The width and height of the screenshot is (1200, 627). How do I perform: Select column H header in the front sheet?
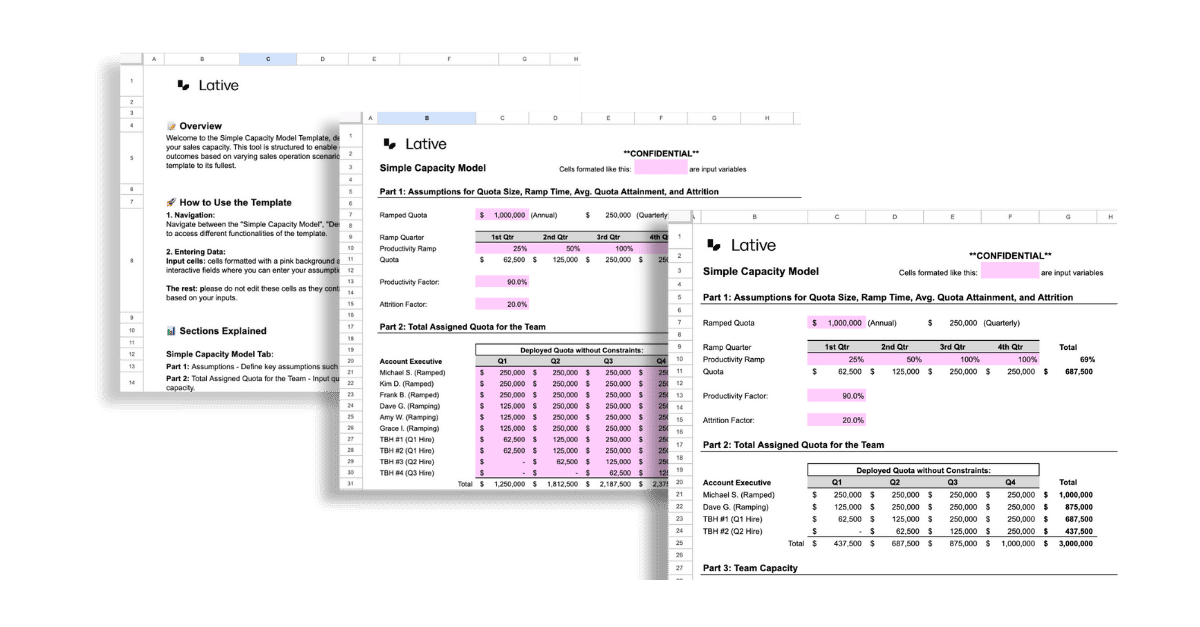pos(1111,217)
